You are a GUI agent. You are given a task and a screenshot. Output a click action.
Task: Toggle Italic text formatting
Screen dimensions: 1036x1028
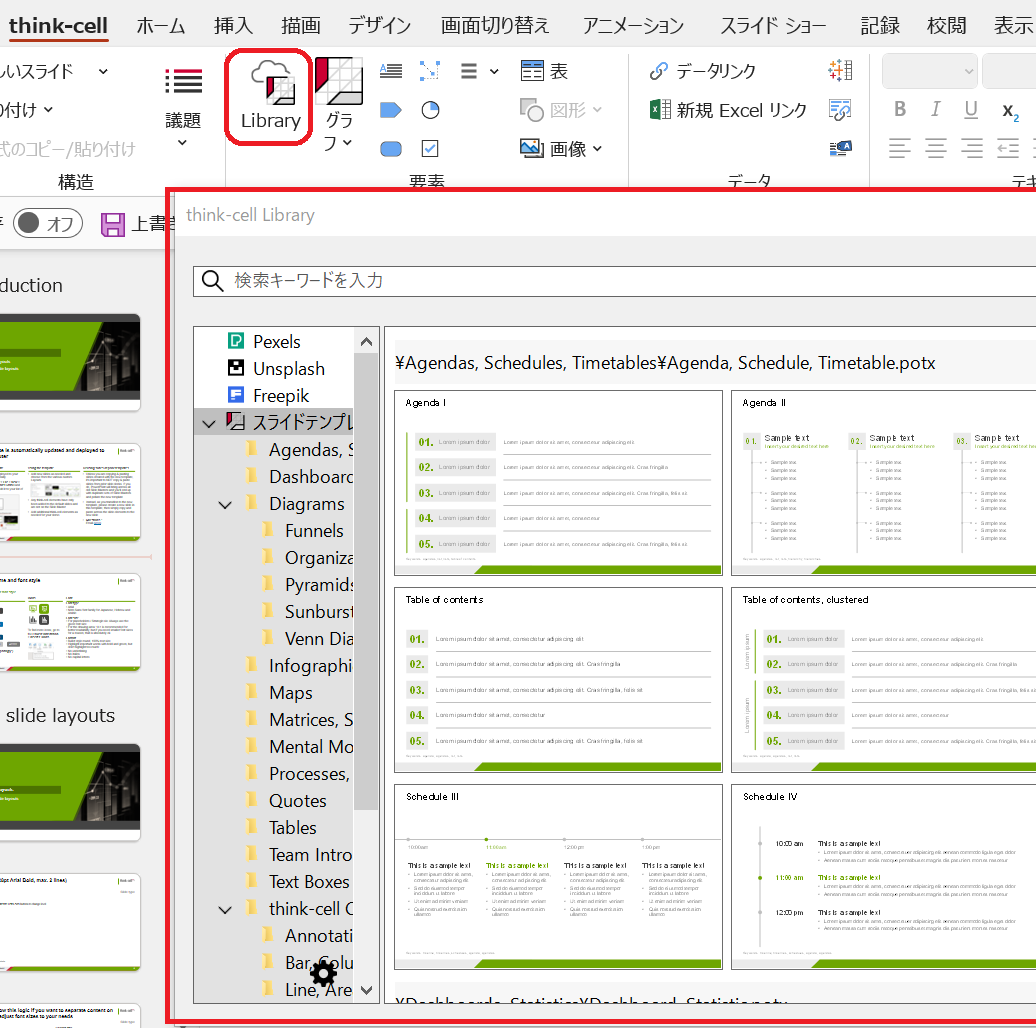[936, 110]
